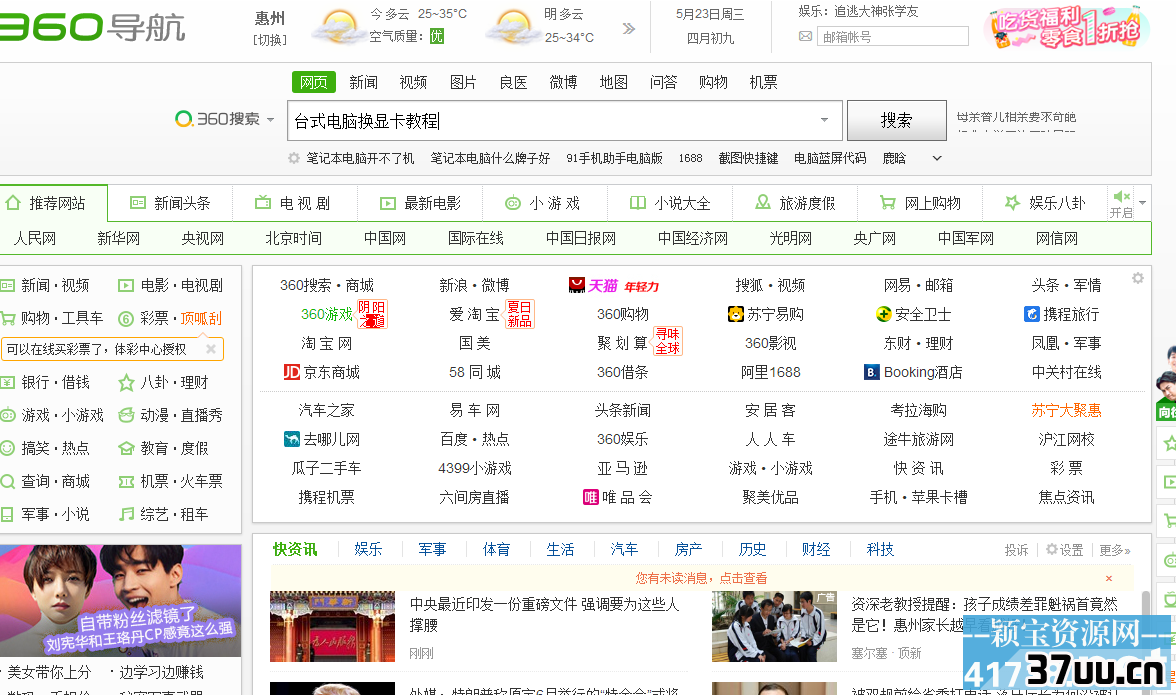This screenshot has height=695, width=1176.
Task: Open the celebrity CP promo image
Action: click(x=121, y=601)
